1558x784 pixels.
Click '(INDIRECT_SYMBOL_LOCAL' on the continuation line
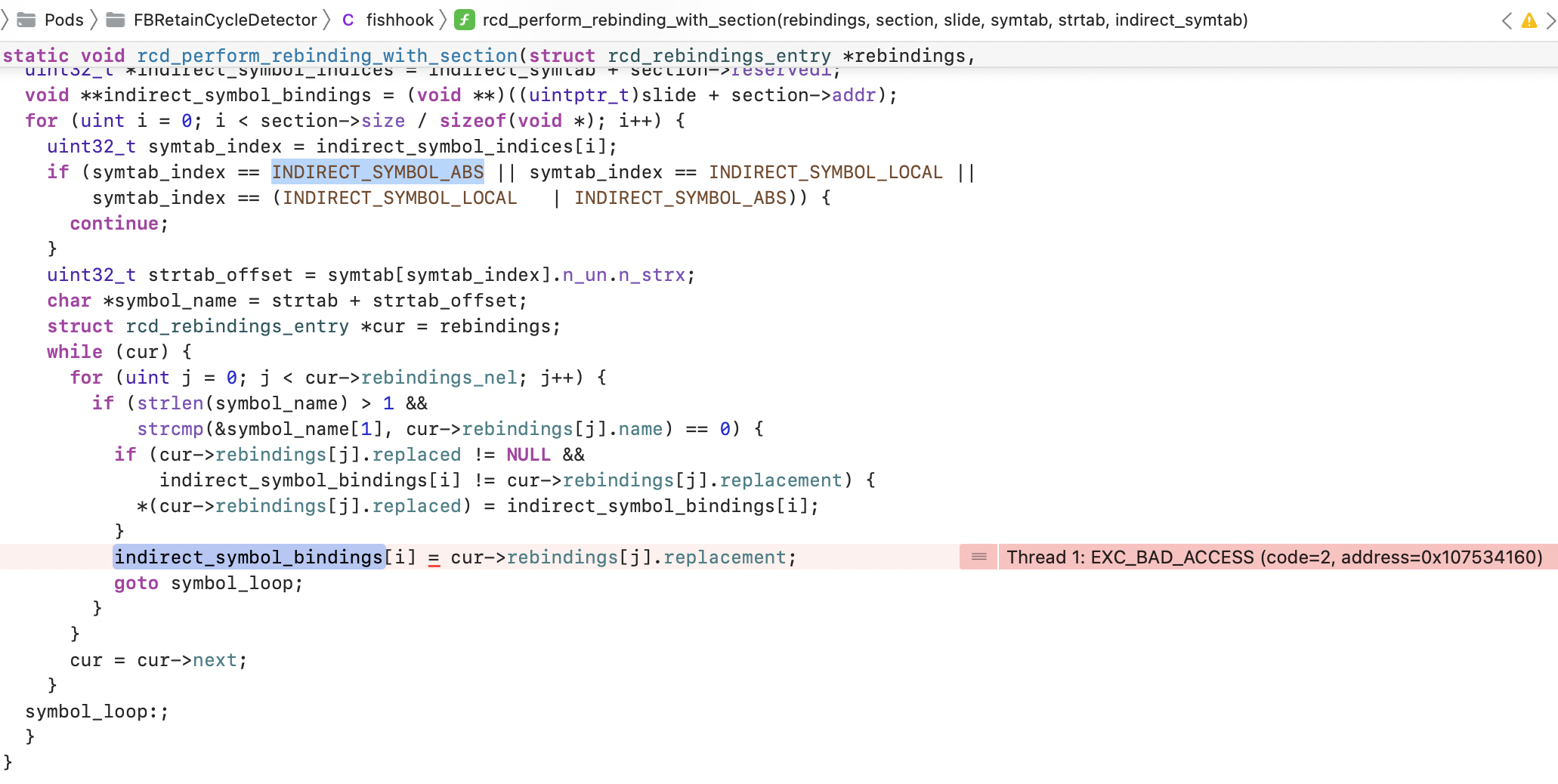coord(394,198)
